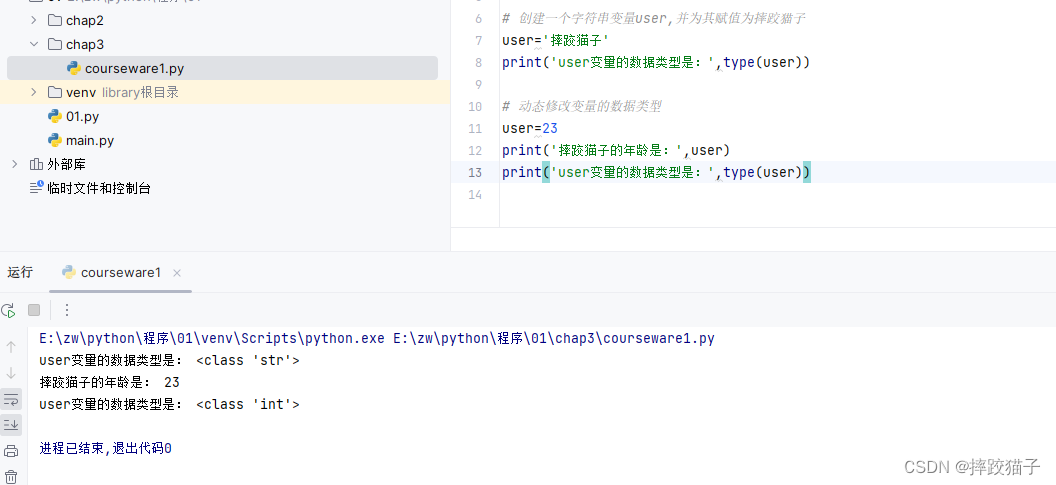Viewport: 1056px width, 485px height.
Task: Click console output <class 'int'> line
Action: [x=169, y=404]
